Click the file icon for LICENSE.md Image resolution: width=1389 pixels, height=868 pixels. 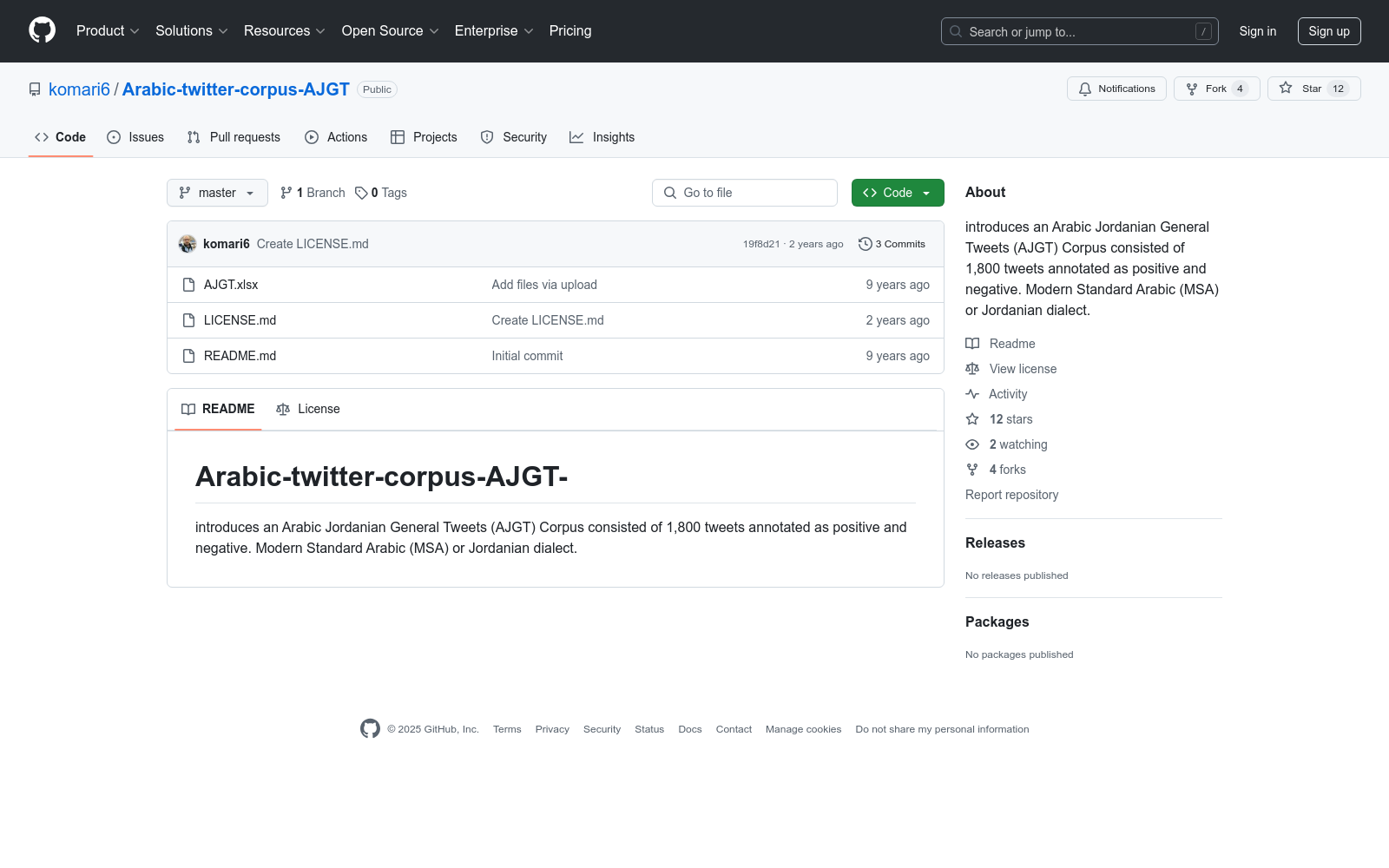[x=188, y=320]
